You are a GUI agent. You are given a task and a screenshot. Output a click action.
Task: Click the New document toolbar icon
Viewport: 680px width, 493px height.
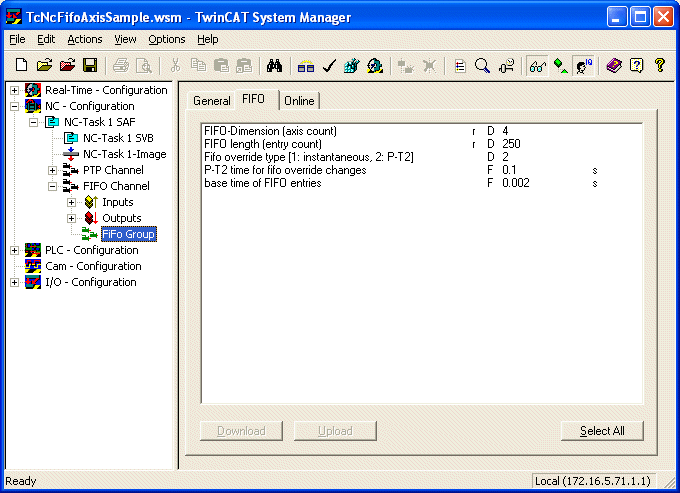pos(21,66)
